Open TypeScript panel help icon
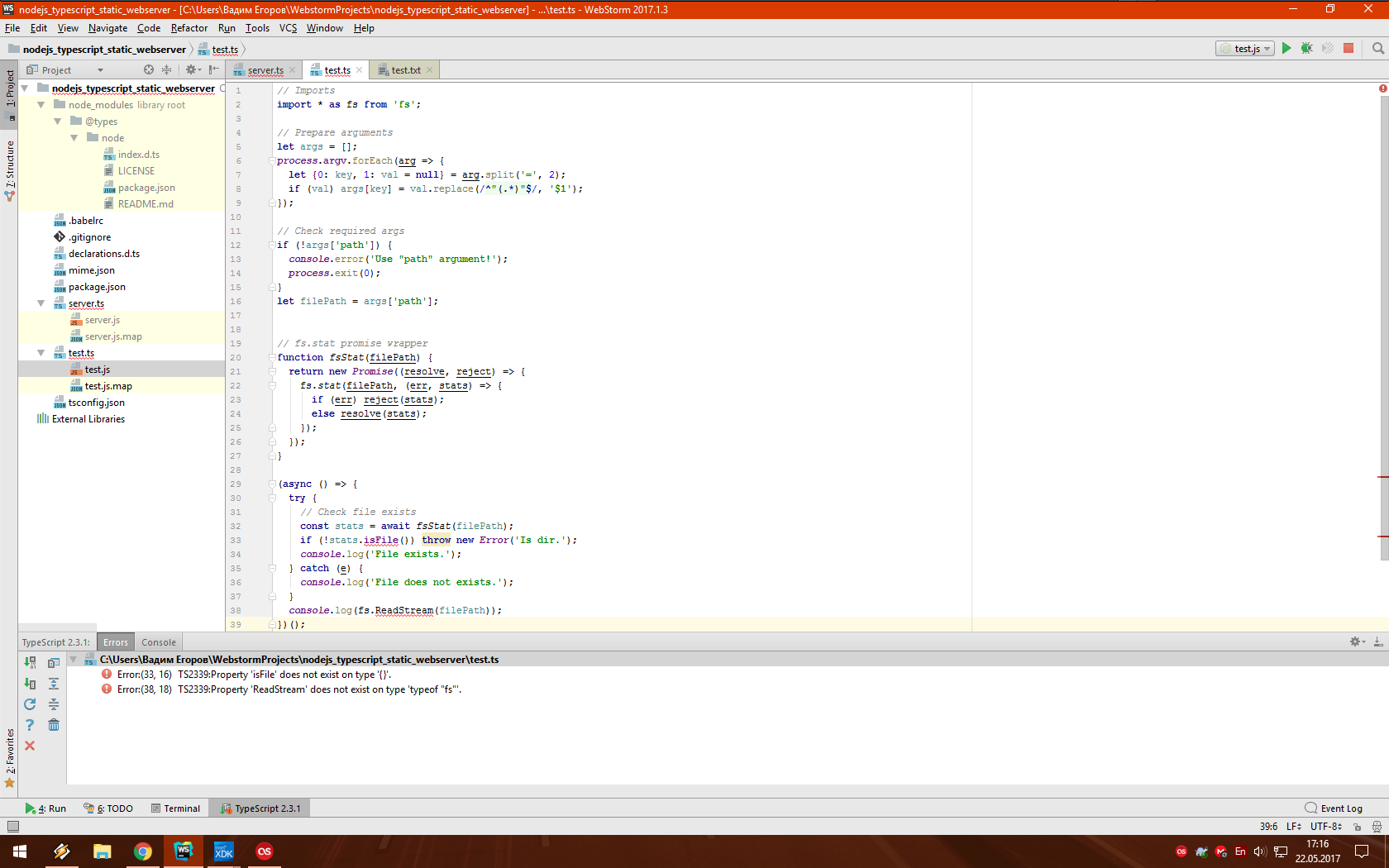The image size is (1389, 868). 31,725
